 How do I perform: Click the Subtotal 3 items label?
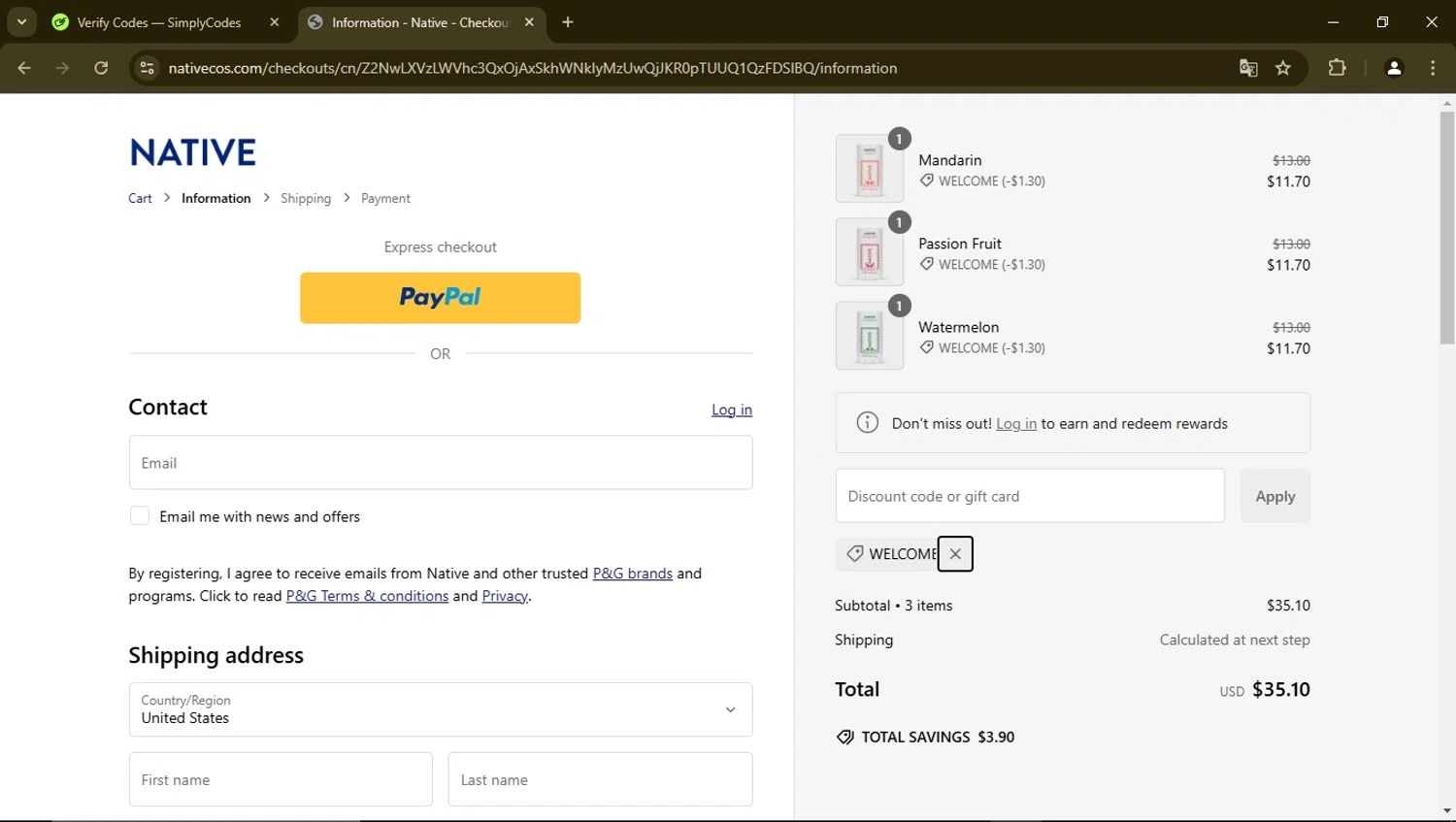(x=893, y=606)
